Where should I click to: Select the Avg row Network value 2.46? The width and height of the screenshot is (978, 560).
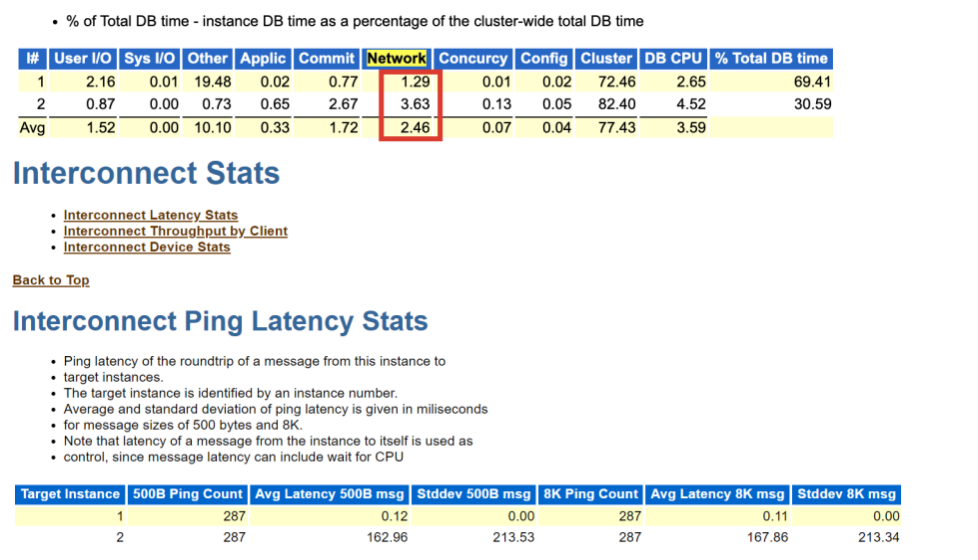click(x=412, y=127)
